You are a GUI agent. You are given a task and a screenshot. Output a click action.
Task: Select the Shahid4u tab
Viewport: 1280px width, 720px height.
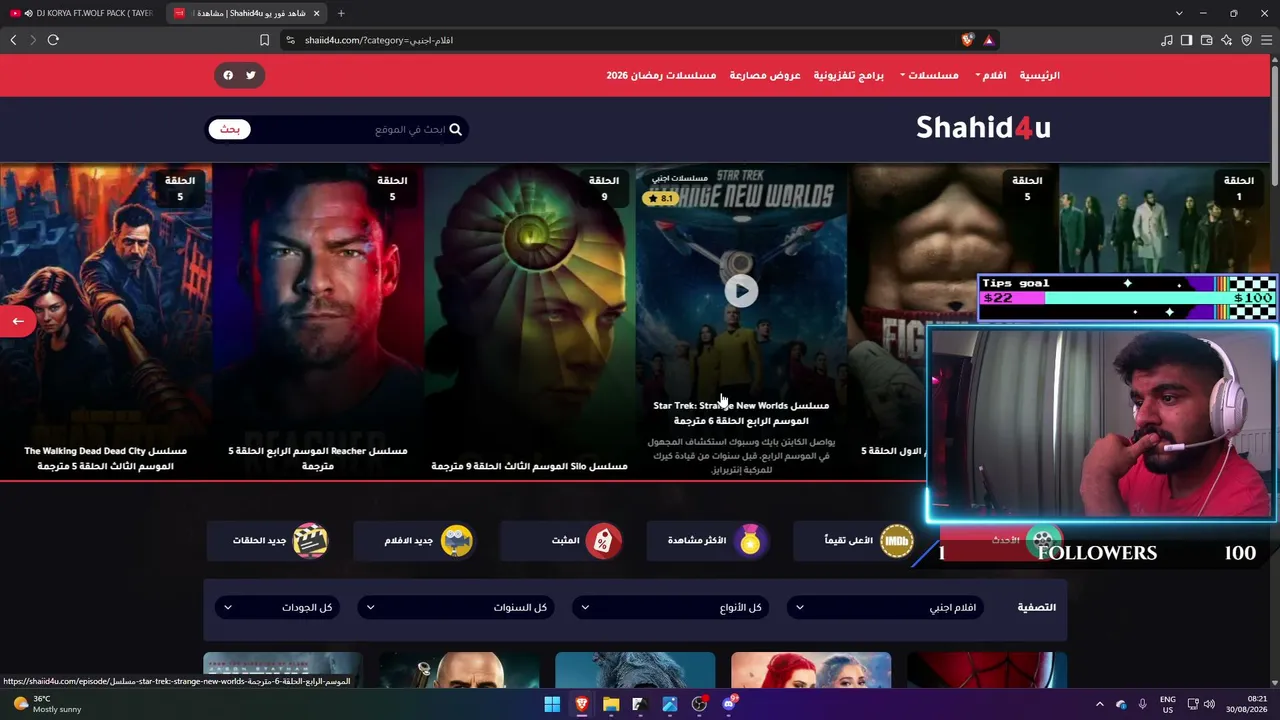(246, 13)
